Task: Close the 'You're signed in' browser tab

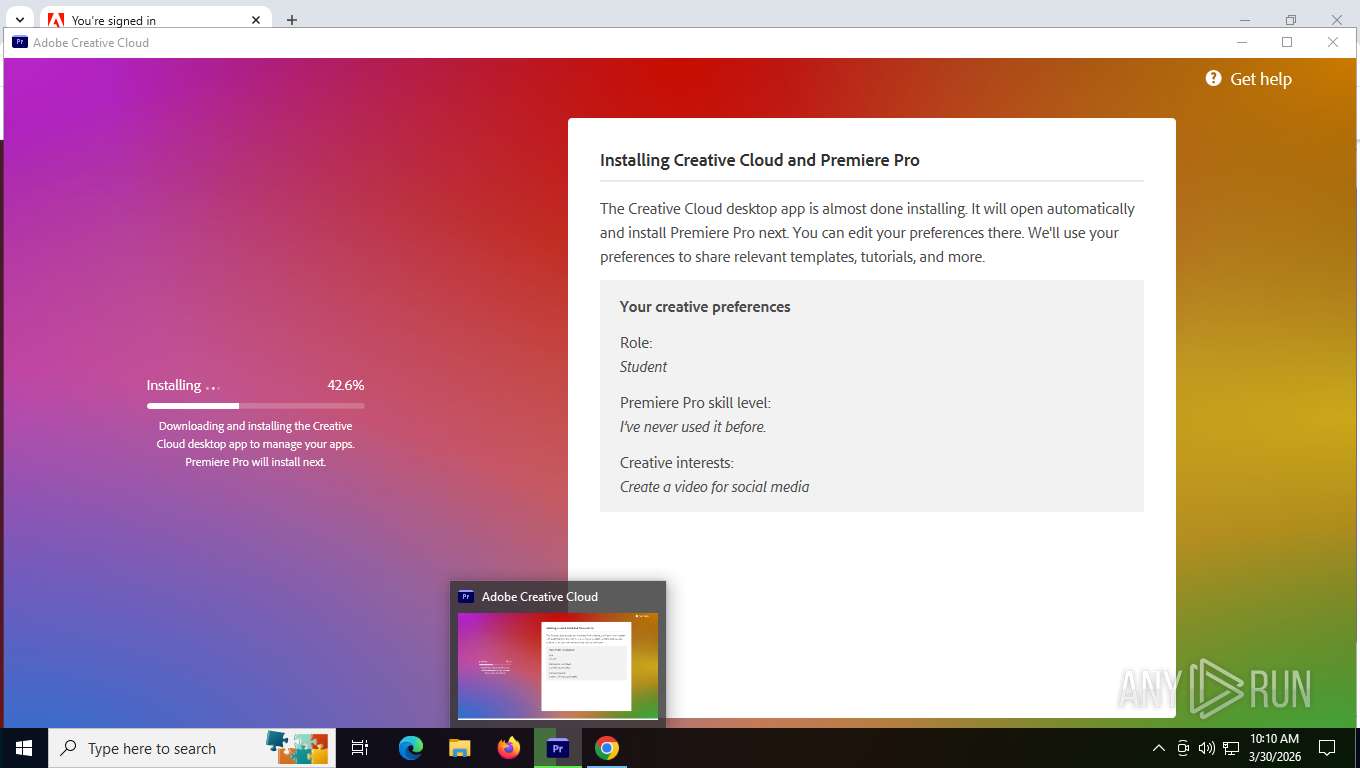Action: pyautogui.click(x=256, y=19)
